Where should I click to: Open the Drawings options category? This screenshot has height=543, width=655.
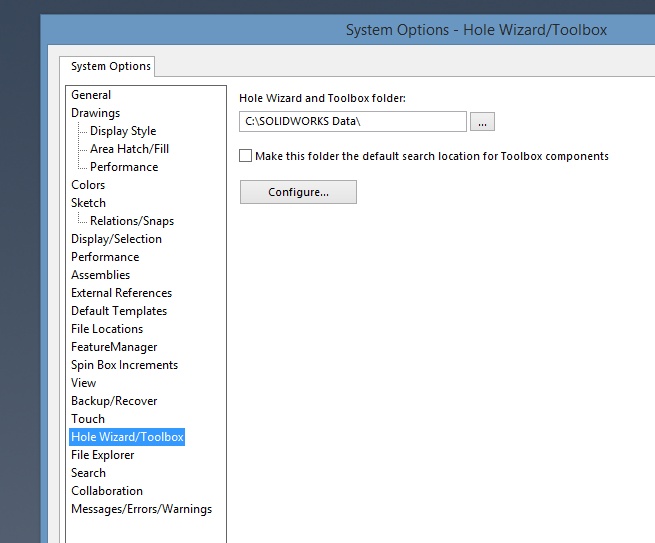point(96,113)
